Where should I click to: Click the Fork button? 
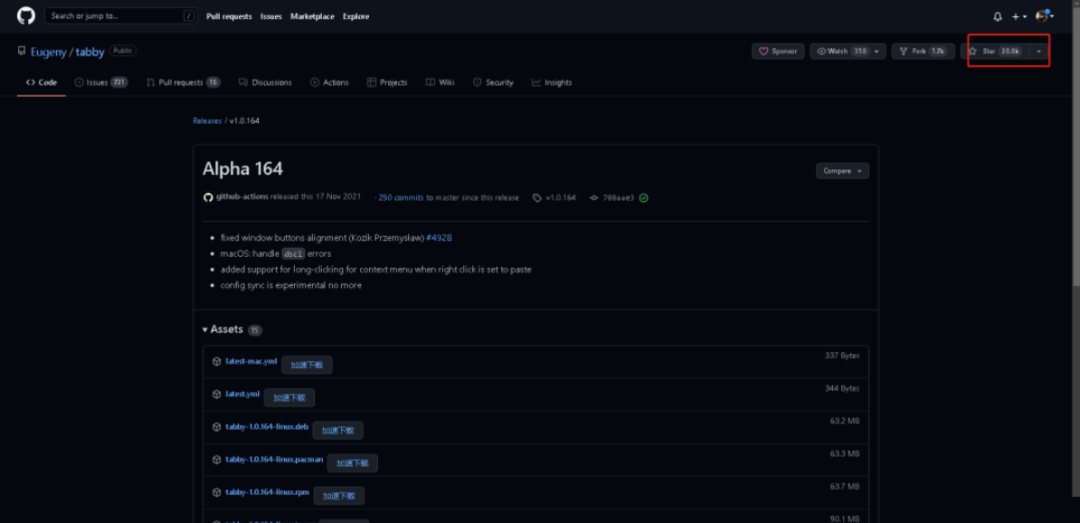[923, 51]
